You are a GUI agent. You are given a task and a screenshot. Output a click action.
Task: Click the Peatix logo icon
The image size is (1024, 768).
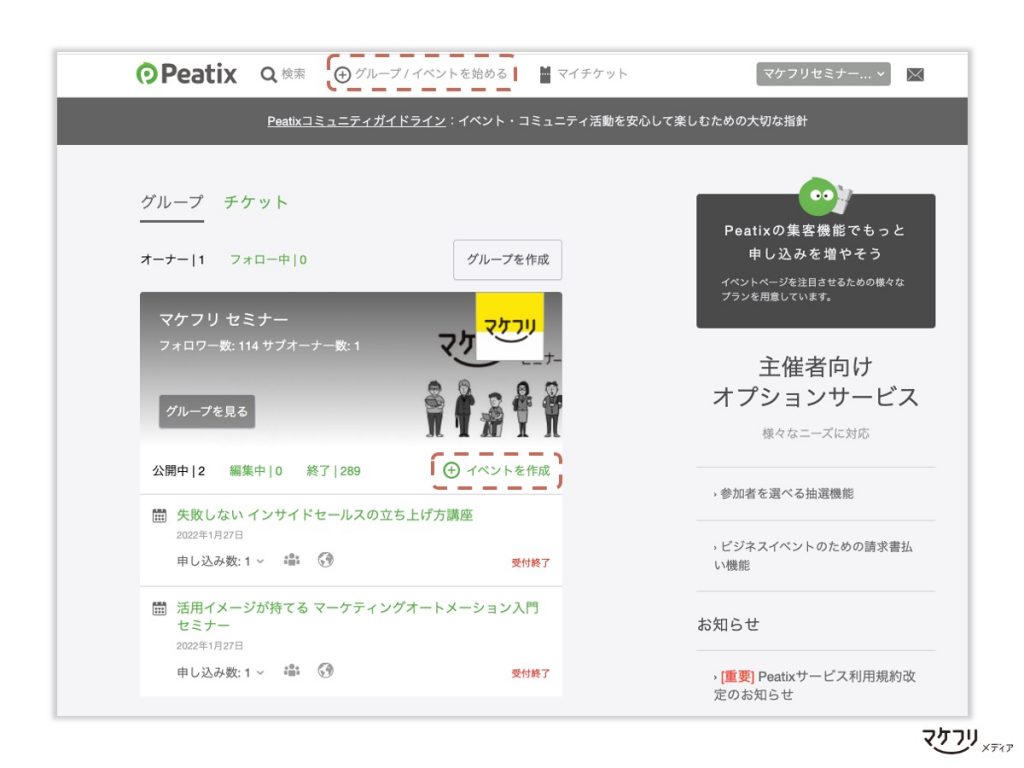click(148, 73)
